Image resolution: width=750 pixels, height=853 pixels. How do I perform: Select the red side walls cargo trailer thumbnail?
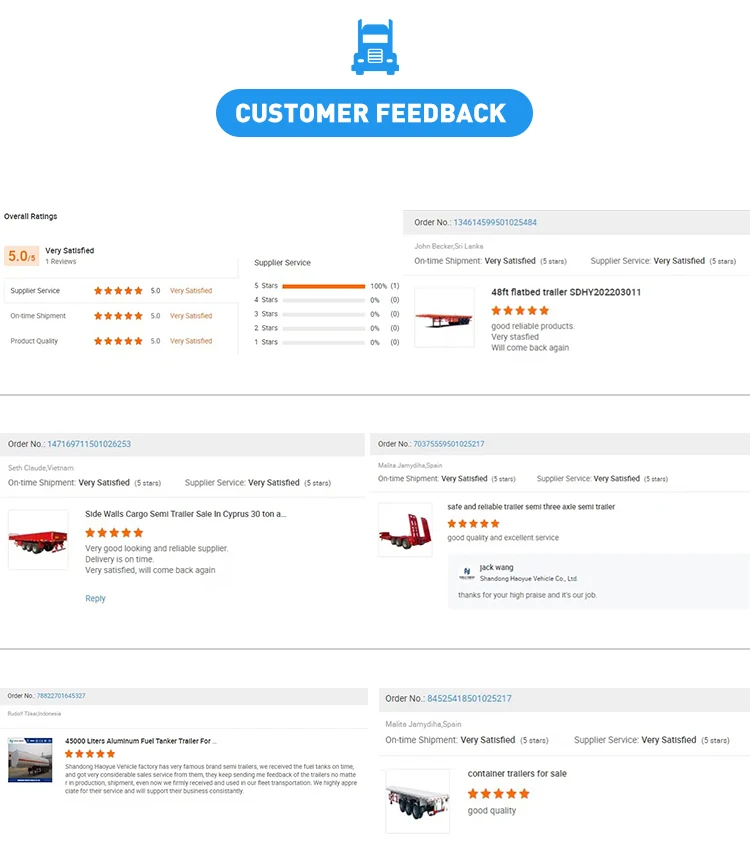pyautogui.click(x=38, y=540)
